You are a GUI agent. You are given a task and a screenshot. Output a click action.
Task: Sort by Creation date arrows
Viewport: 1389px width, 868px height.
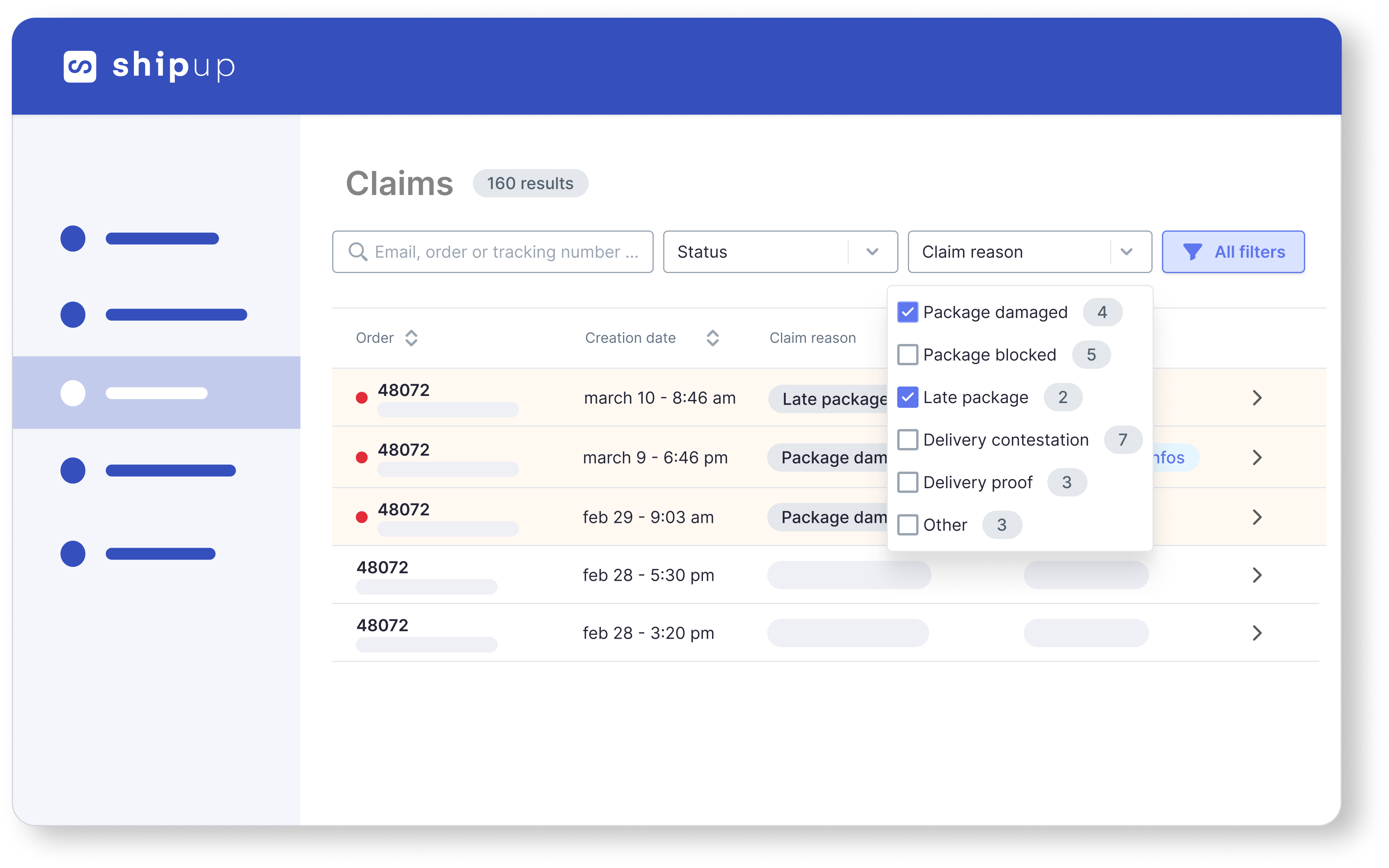[712, 338]
